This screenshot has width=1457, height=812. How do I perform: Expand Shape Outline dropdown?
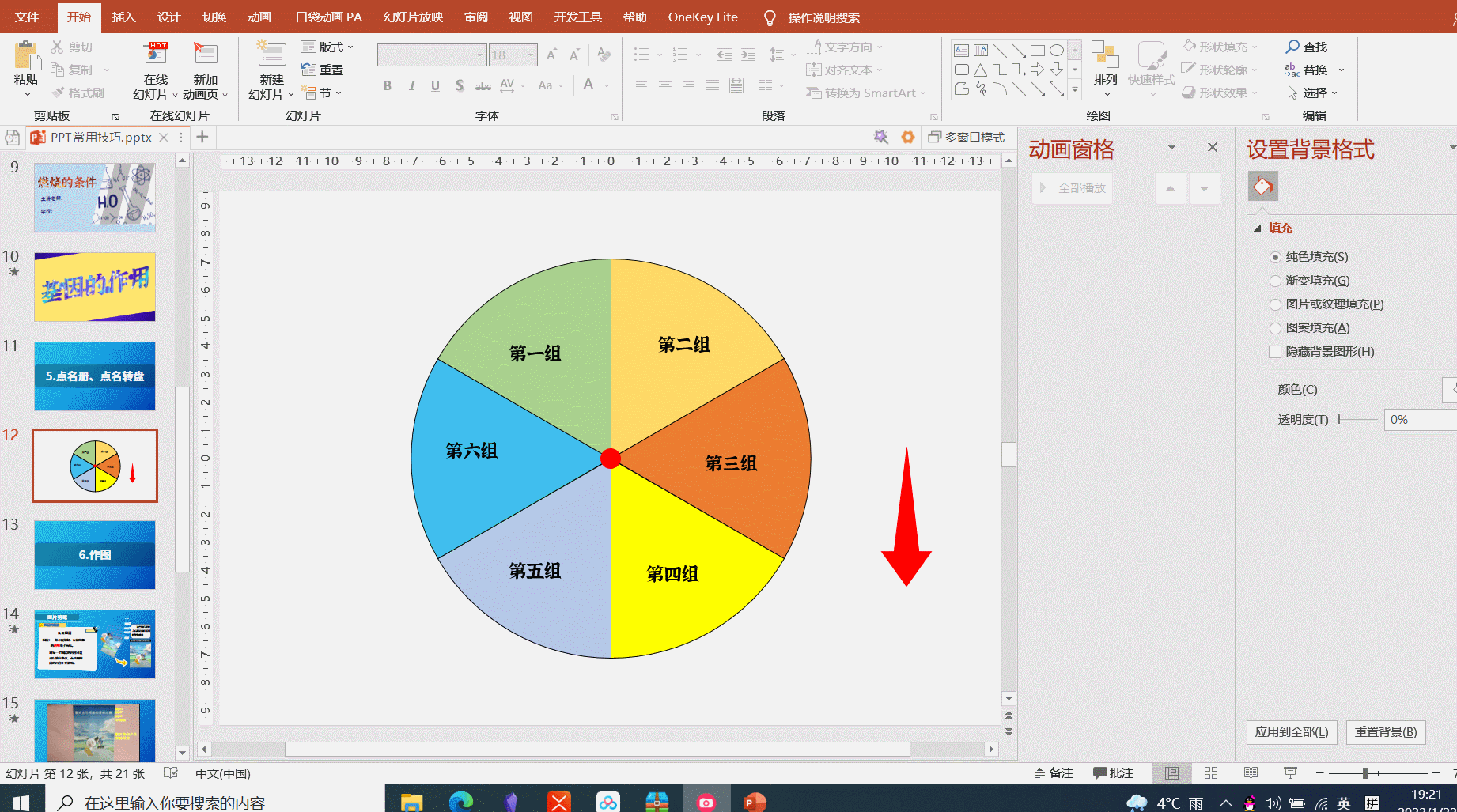1255,70
